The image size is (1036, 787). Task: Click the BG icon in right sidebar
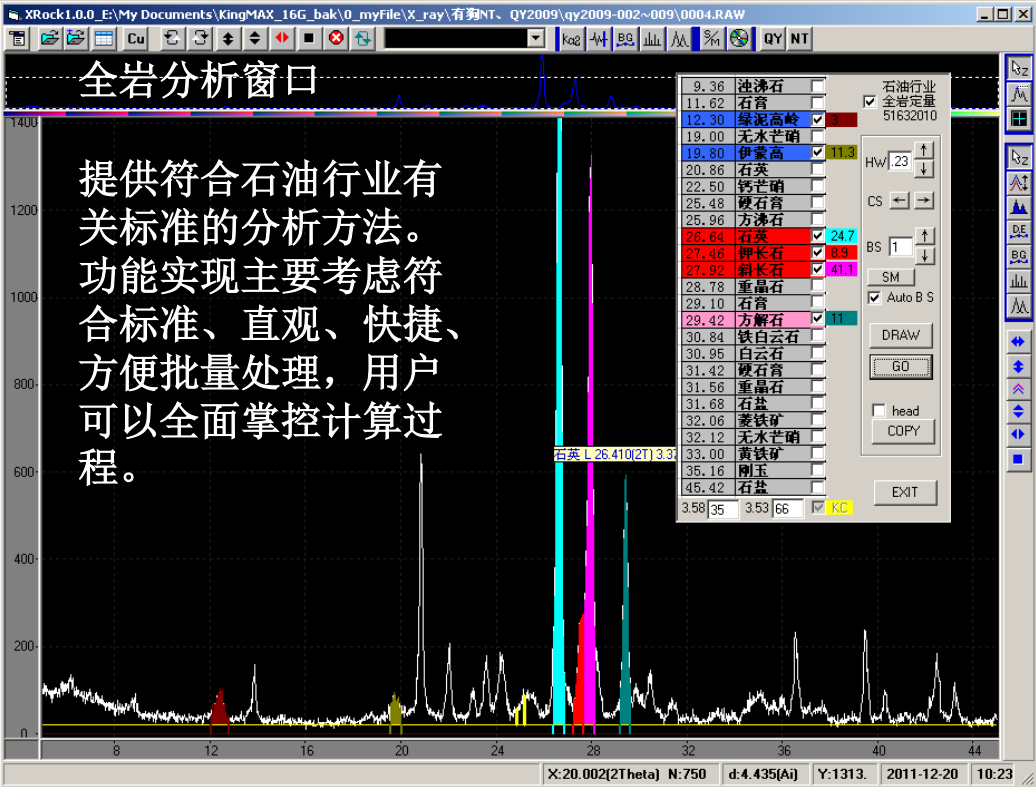point(1019,256)
